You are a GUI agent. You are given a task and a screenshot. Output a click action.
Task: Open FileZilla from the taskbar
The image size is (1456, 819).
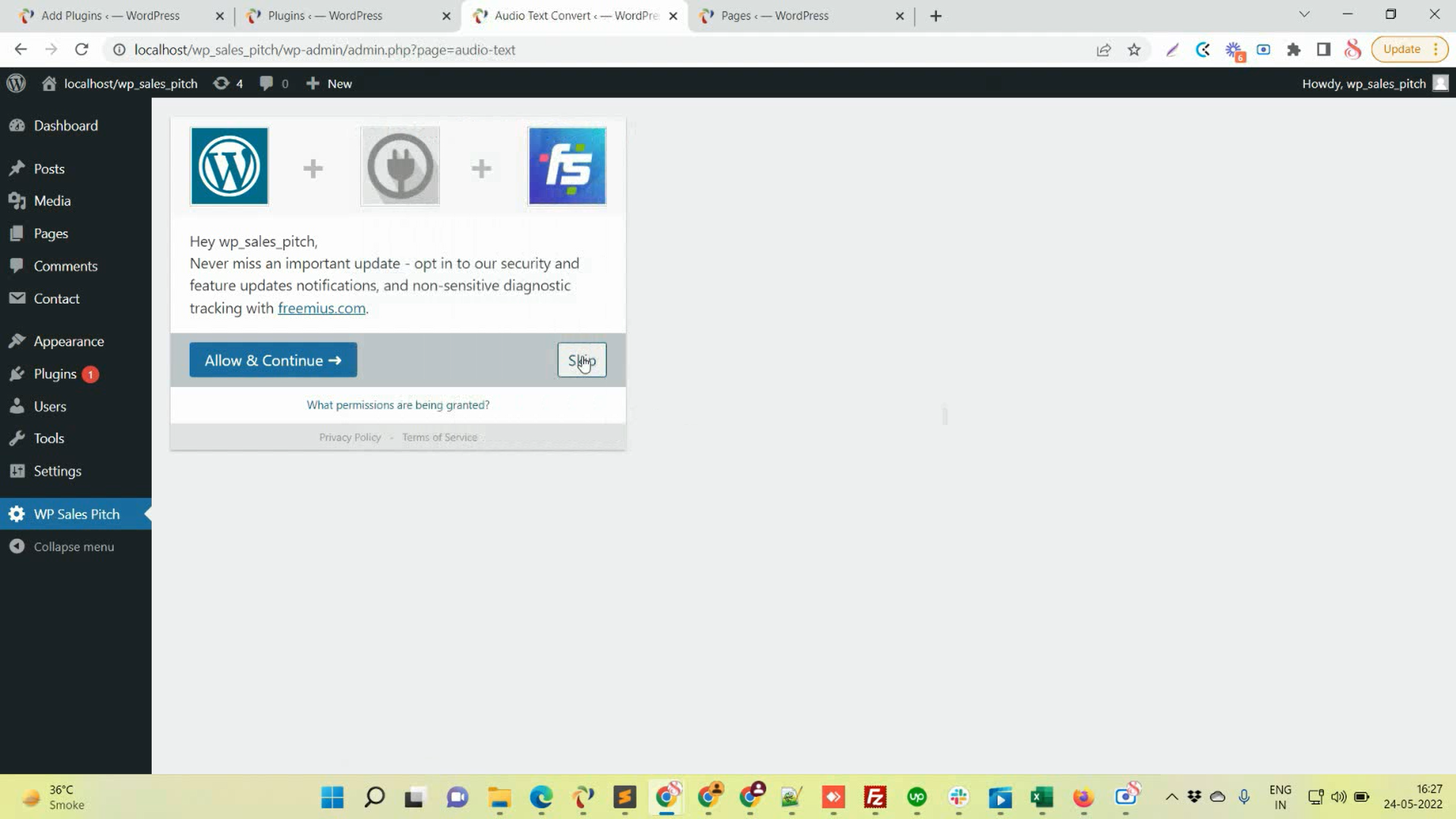[x=875, y=797]
